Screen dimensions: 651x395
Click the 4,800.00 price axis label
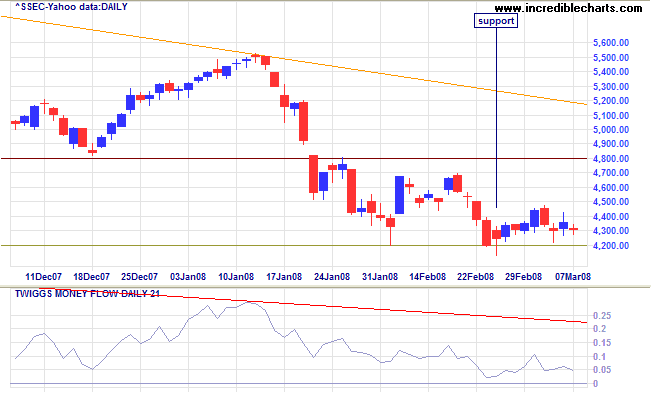coord(611,158)
